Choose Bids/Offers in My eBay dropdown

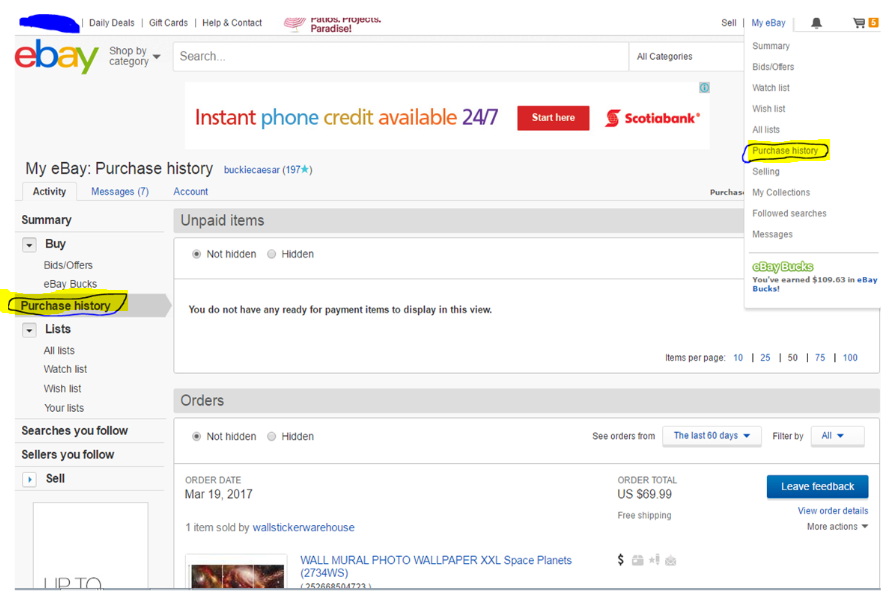coord(773,67)
